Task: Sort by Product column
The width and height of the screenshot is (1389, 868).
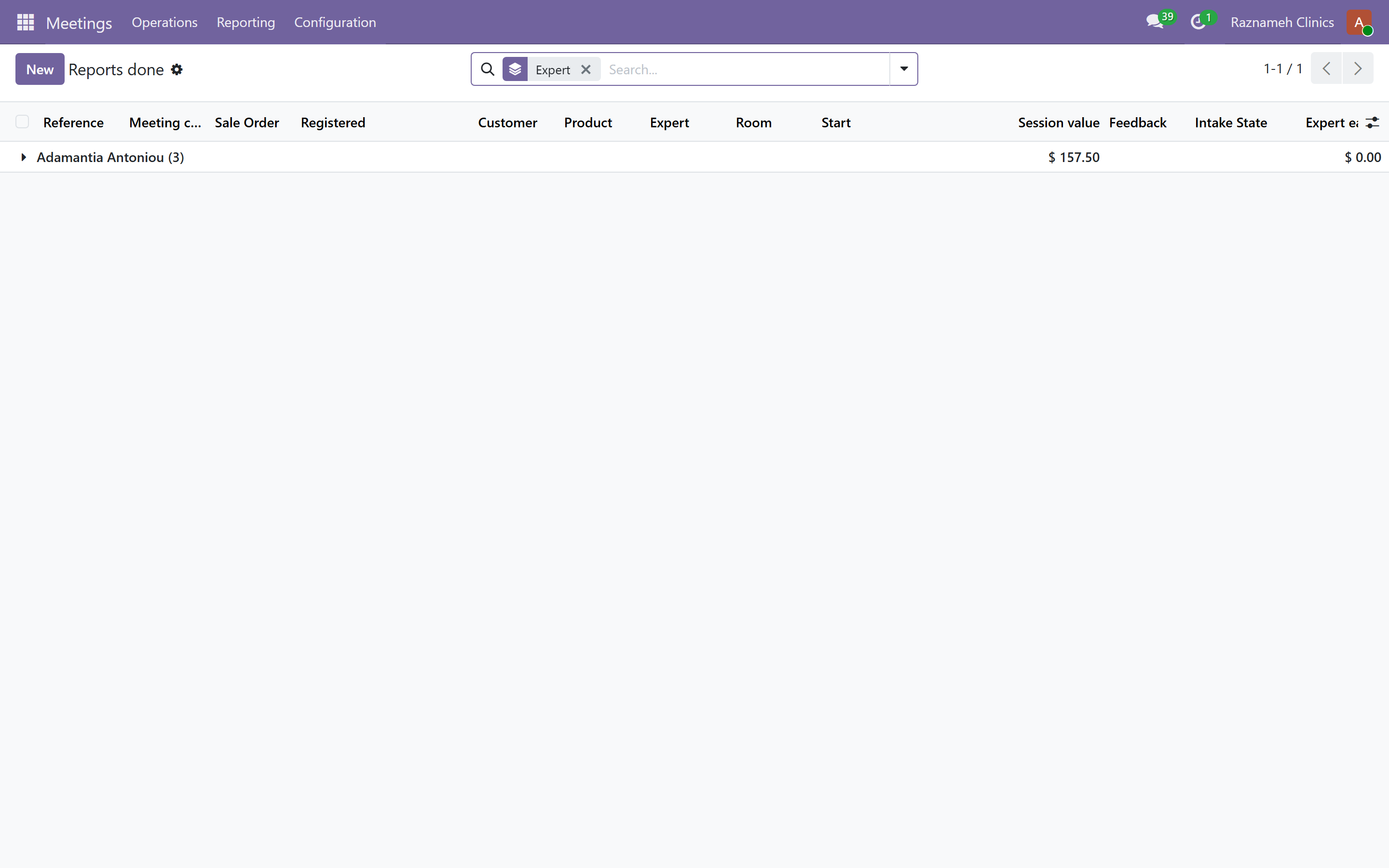Action: 588,122
